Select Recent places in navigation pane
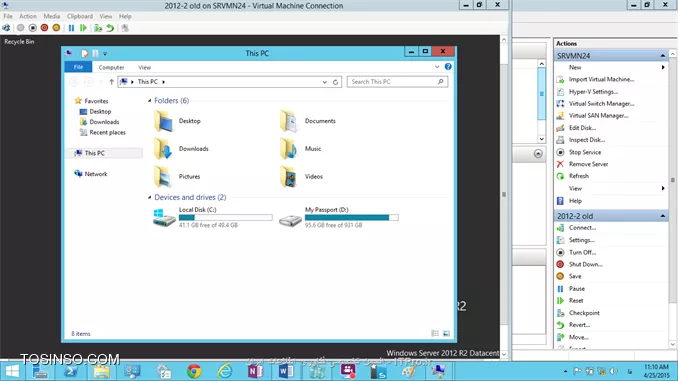Screen dimensions: 678x381 coord(107,132)
